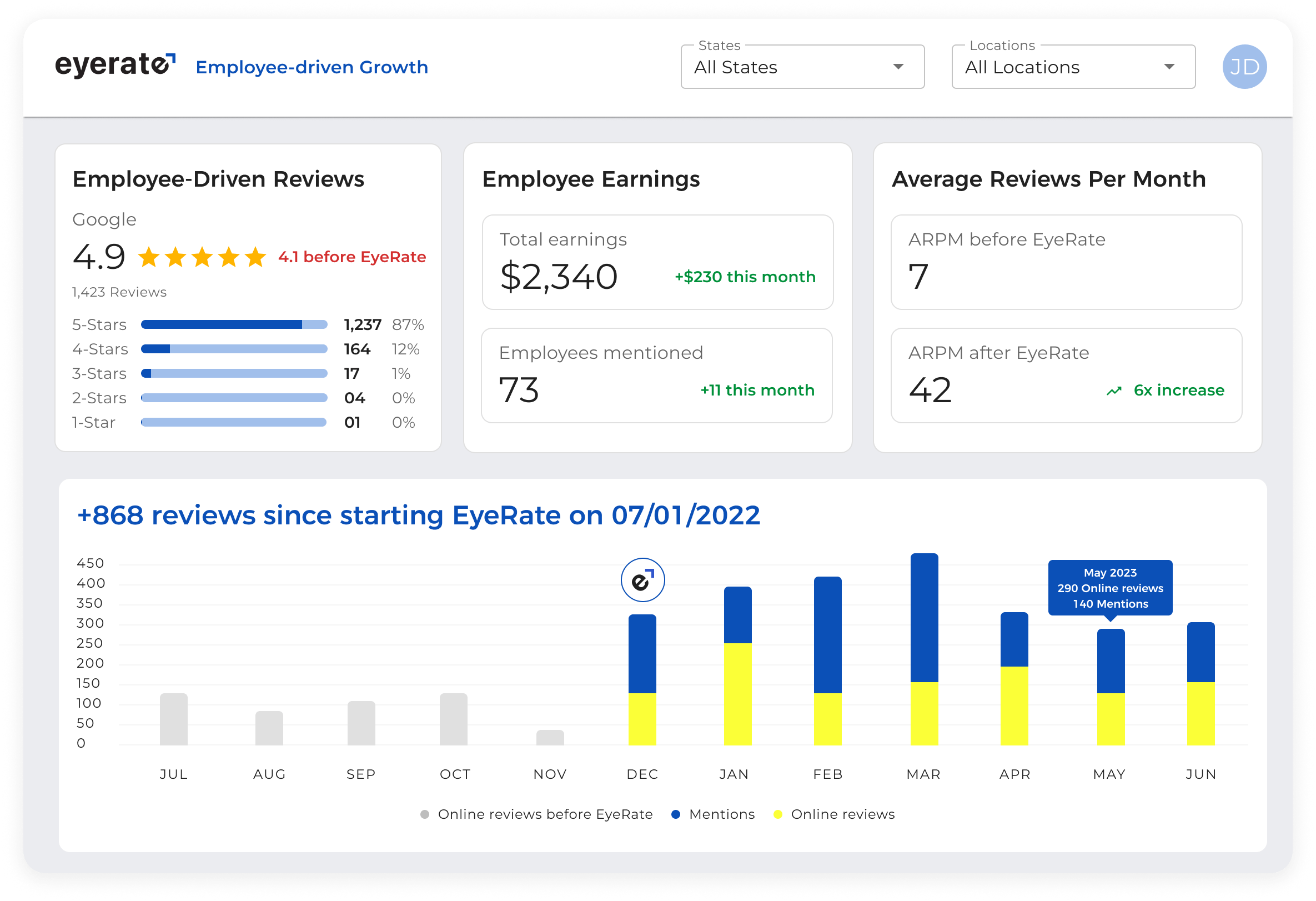The image size is (1316, 901).
Task: Click the 4.1 before EyeRate label
Action: 351,257
